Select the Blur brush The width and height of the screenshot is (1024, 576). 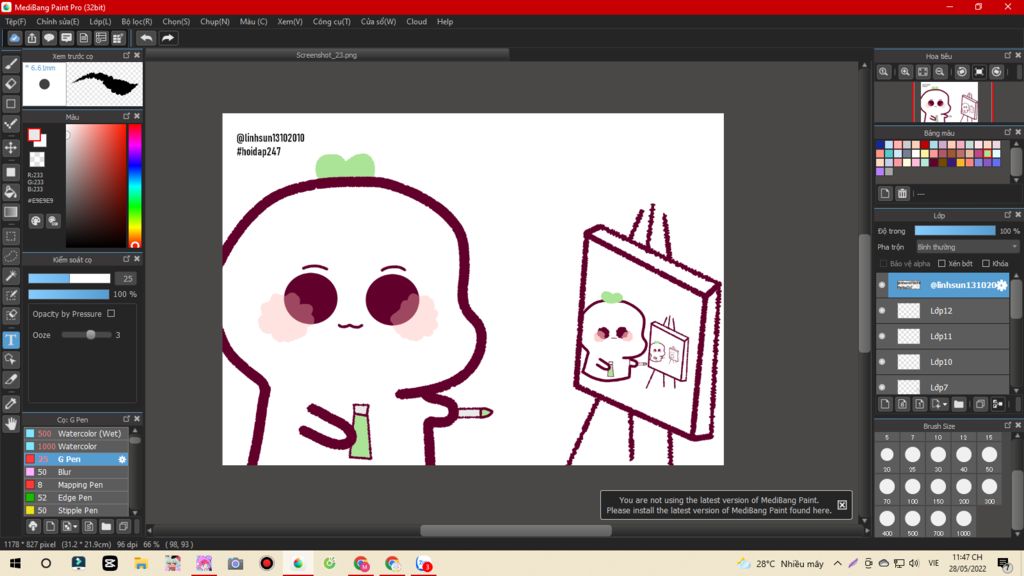pyautogui.click(x=76, y=472)
